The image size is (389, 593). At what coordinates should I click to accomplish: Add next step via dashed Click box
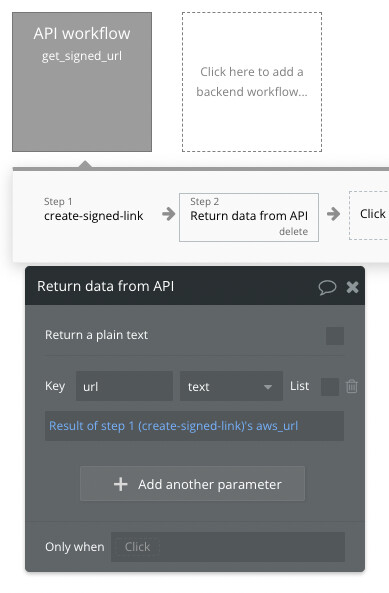click(369, 216)
